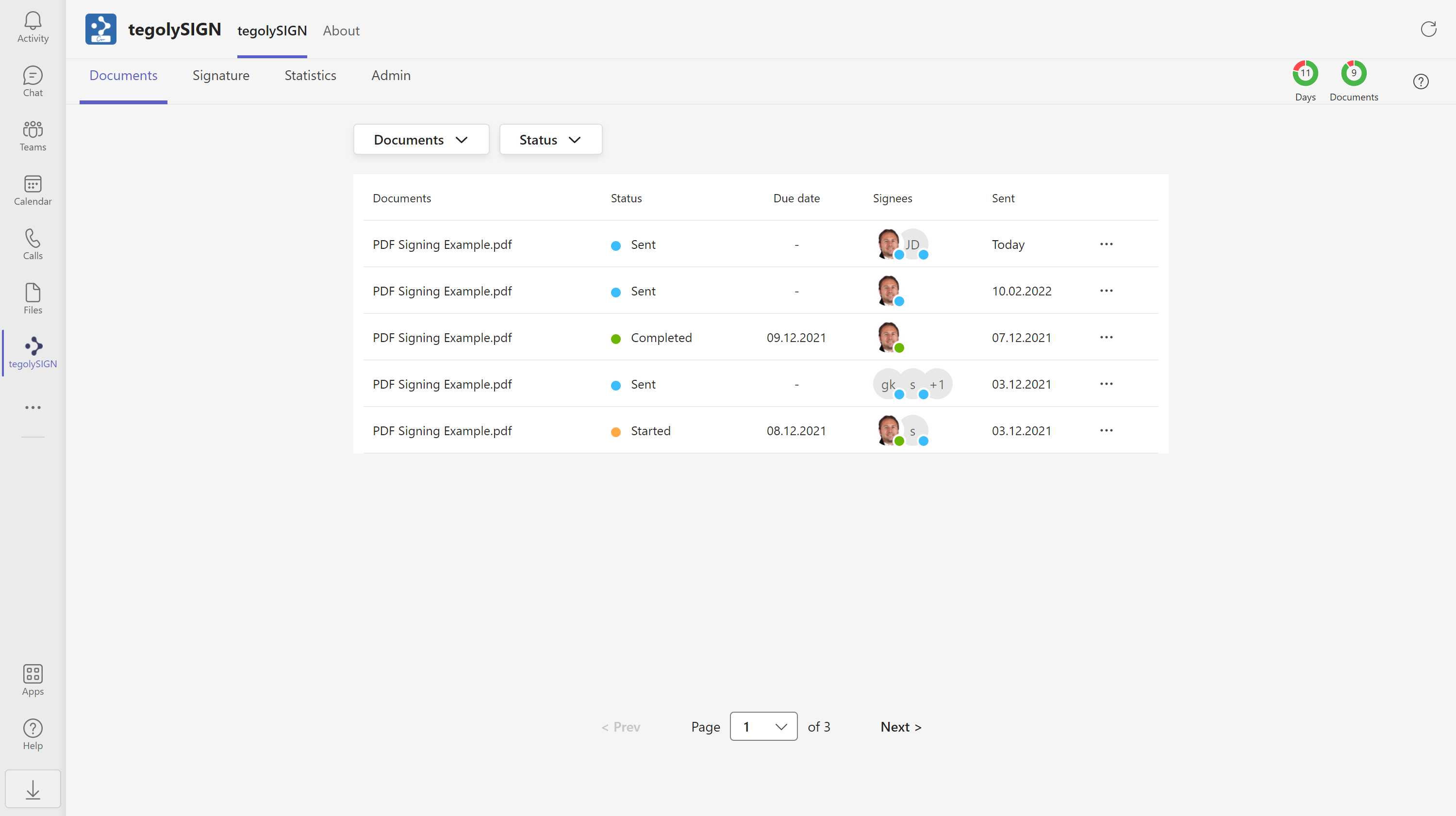The height and width of the screenshot is (816, 1456).
Task: Open PDF Signing Example.pdf sent Today
Action: [x=442, y=244]
